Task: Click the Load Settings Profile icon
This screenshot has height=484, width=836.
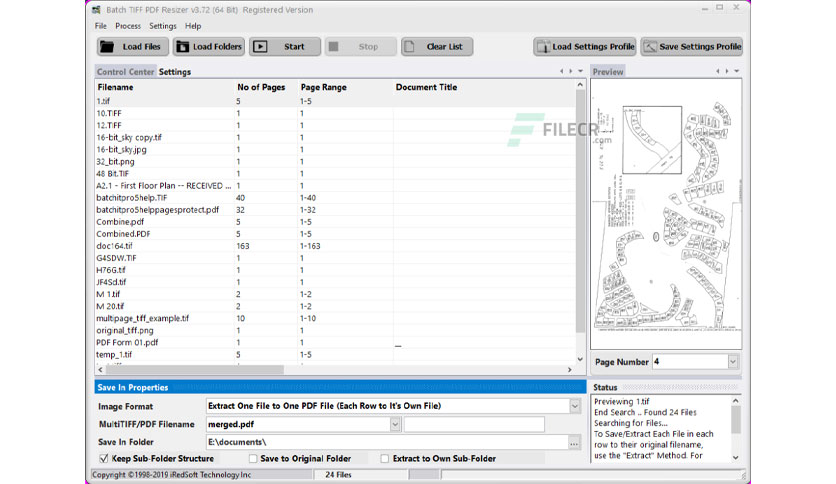Action: pos(543,47)
